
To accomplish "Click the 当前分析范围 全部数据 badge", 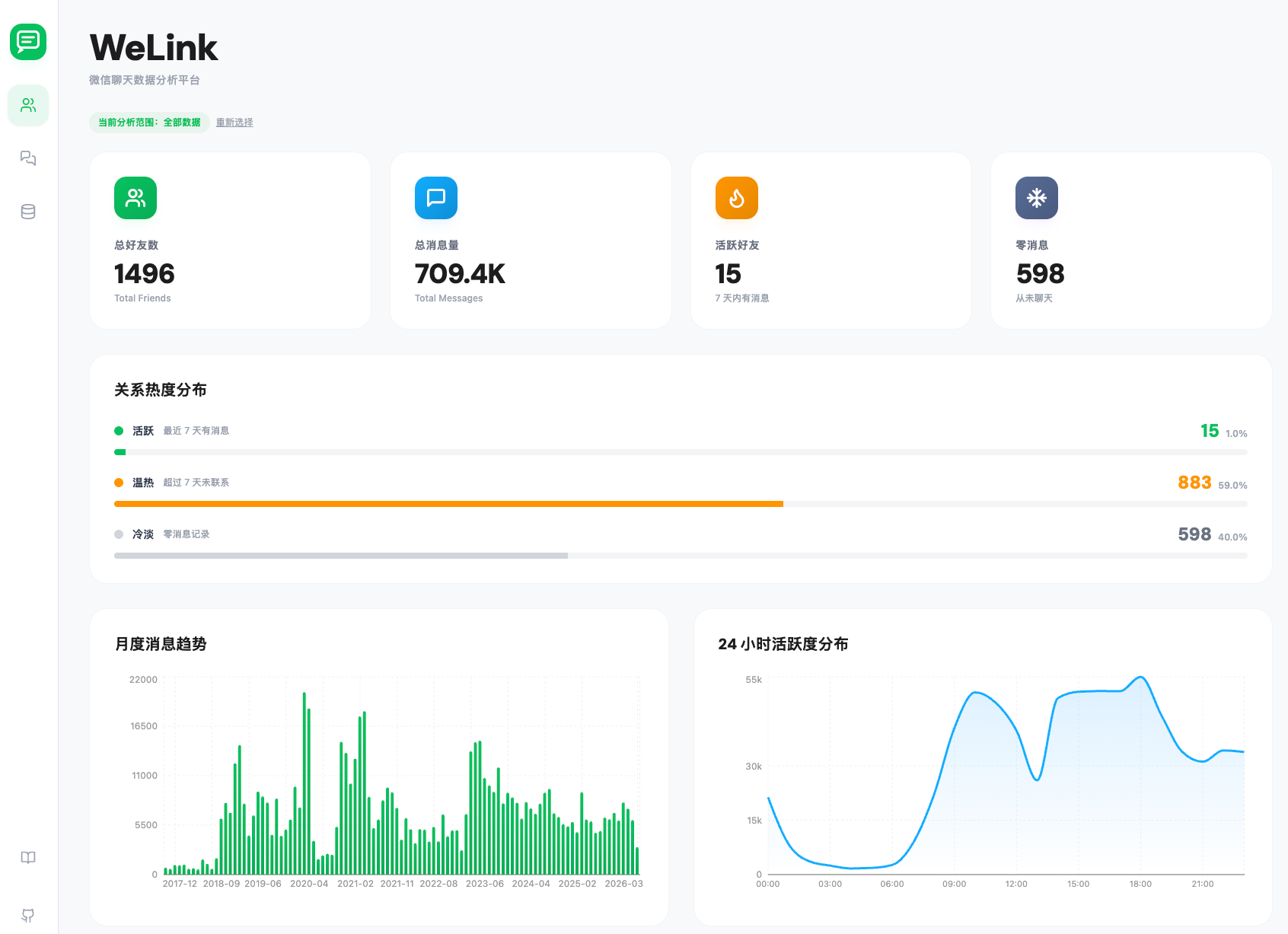I will [x=149, y=123].
